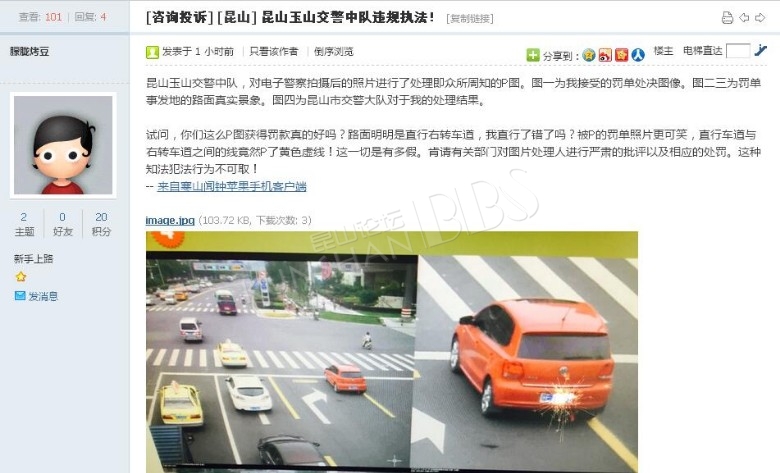Click 复制链接 beside the thread title
The width and height of the screenshot is (780, 473).
click(470, 18)
